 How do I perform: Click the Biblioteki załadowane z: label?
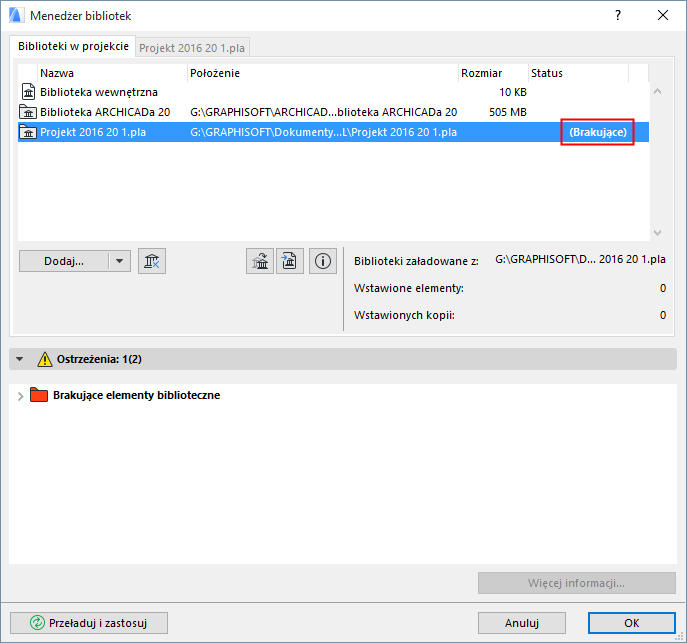(x=416, y=261)
